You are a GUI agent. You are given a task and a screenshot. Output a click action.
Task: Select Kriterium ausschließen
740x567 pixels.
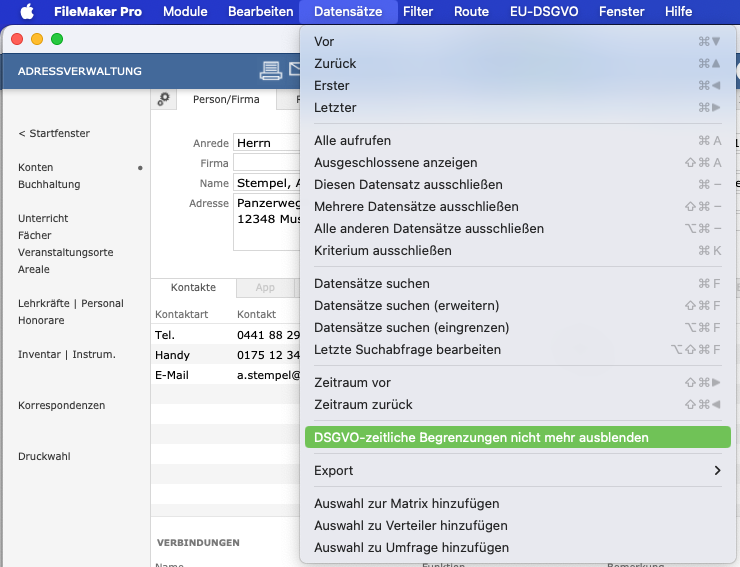tap(518, 251)
